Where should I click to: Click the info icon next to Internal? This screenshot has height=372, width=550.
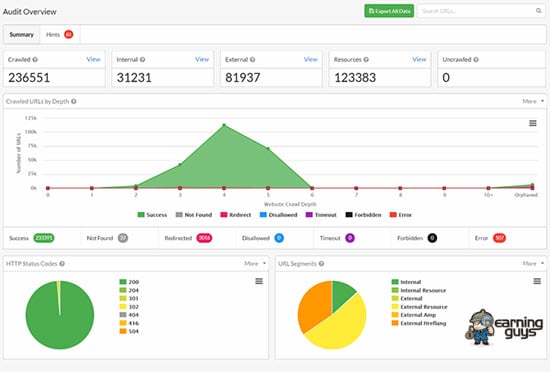click(142, 60)
